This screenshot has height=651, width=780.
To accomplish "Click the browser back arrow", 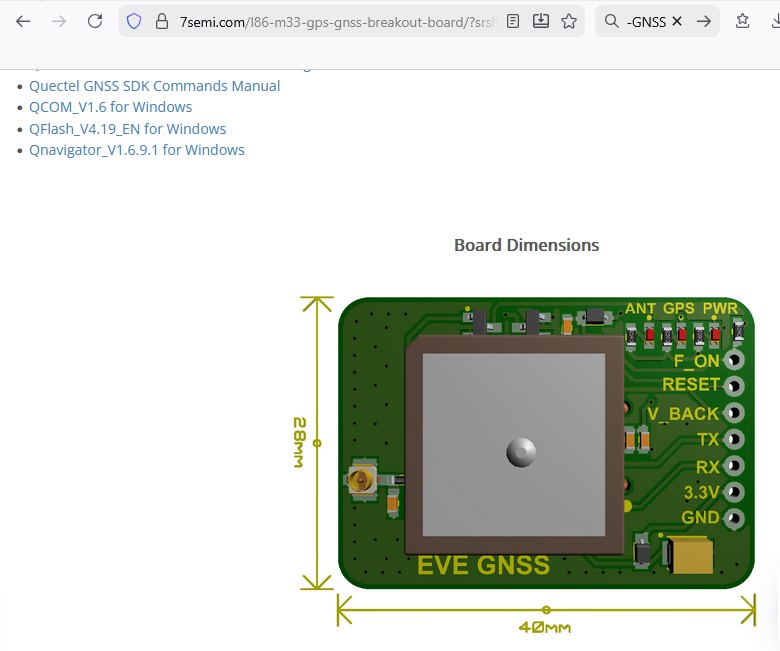I will pyautogui.click(x=23, y=21).
